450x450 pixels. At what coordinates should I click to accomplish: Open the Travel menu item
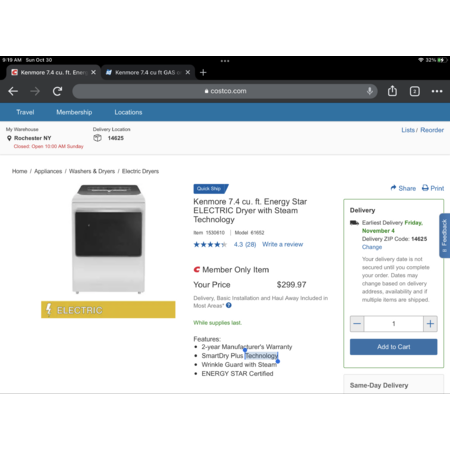(25, 112)
